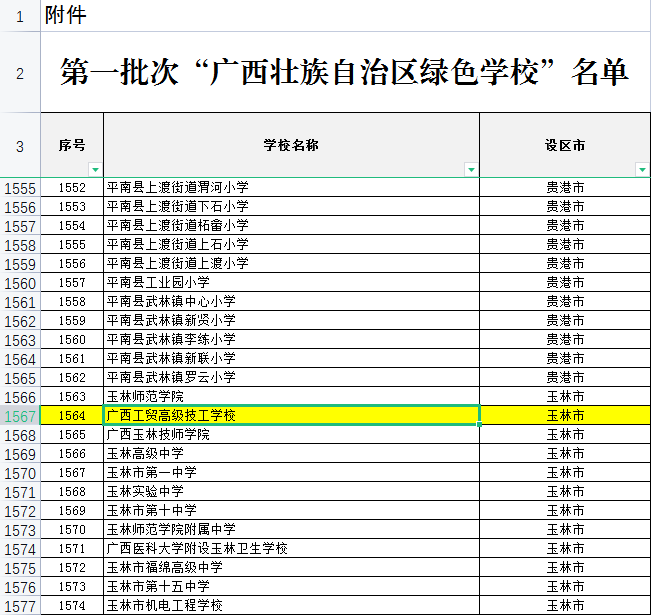This screenshot has height=615, width=651.
Task: Click the 学校名称 header cell
Action: point(290,146)
